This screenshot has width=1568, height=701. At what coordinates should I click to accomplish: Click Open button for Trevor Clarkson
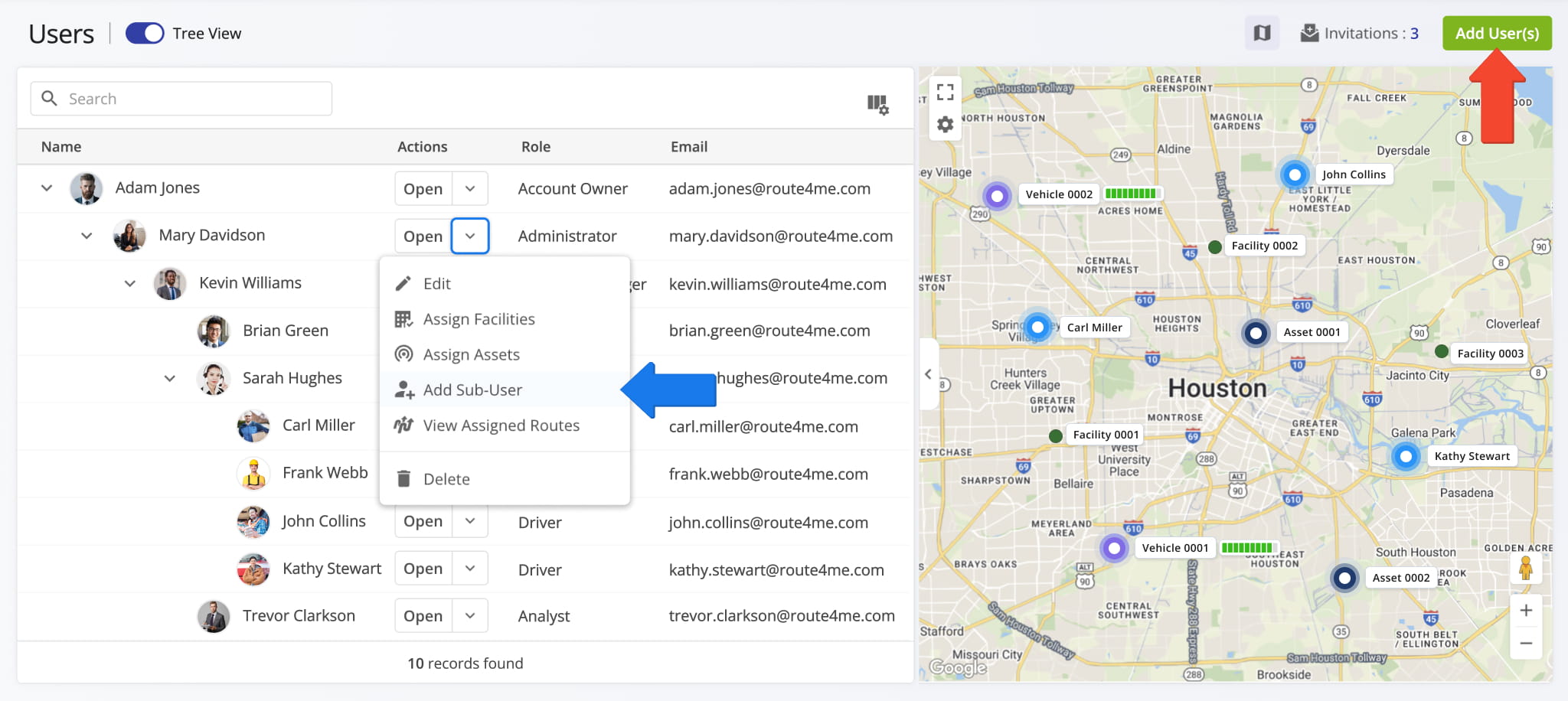[x=423, y=616]
